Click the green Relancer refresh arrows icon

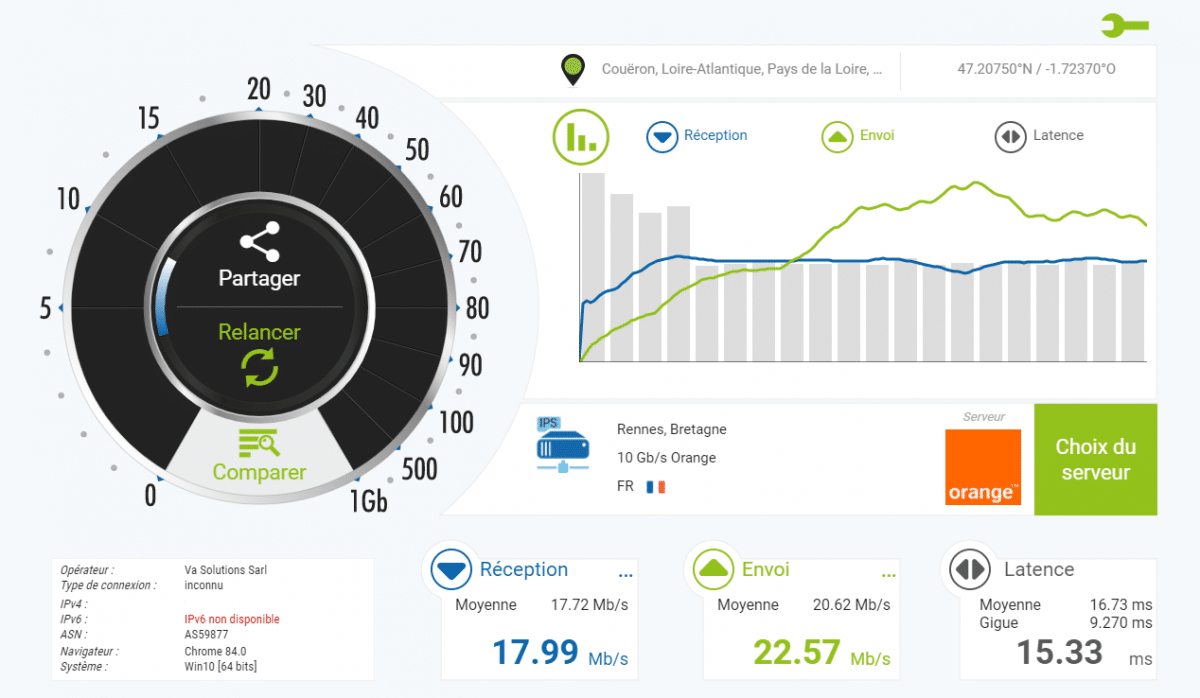coord(259,369)
